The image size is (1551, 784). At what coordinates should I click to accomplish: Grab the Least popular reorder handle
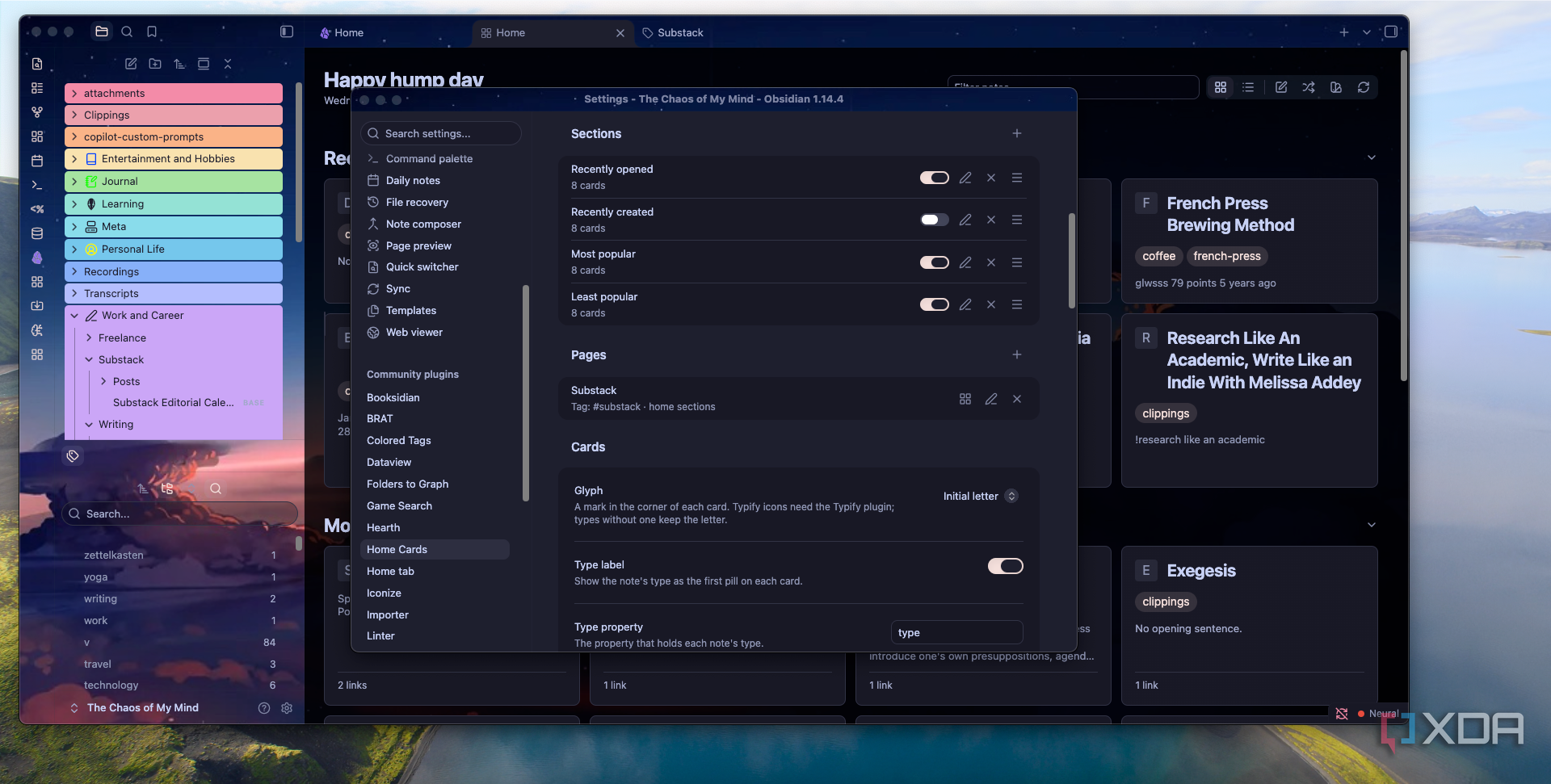[x=1017, y=304]
